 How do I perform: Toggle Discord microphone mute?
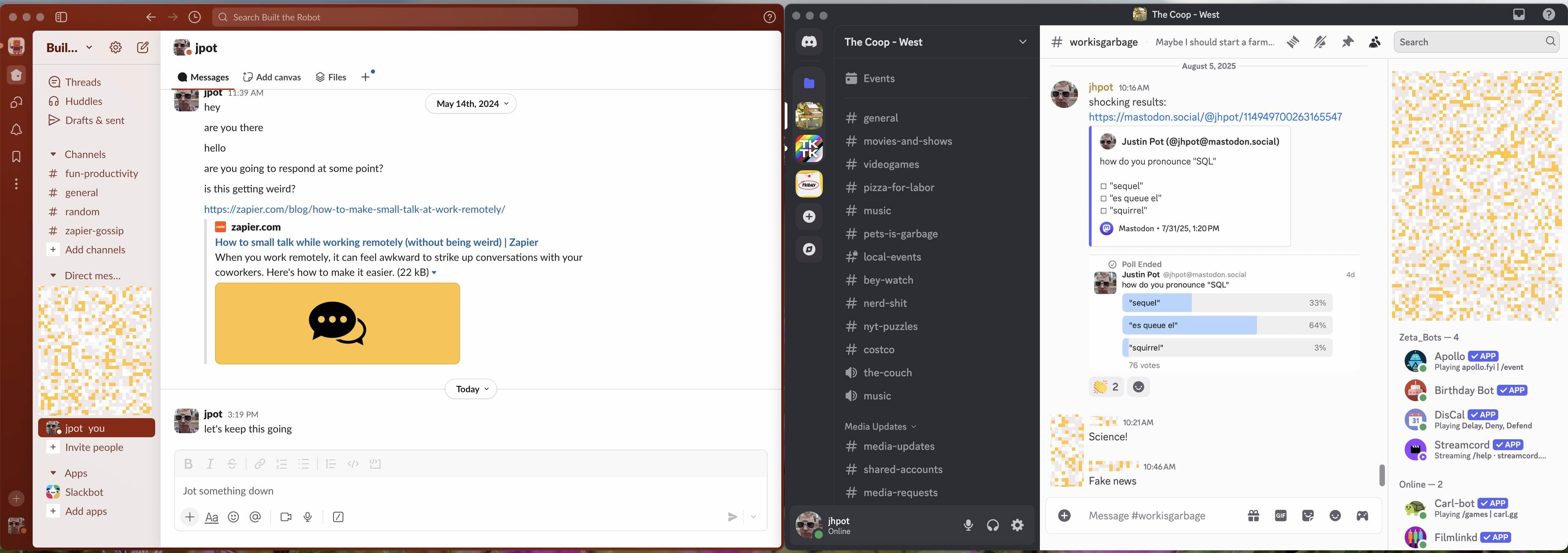(x=968, y=525)
